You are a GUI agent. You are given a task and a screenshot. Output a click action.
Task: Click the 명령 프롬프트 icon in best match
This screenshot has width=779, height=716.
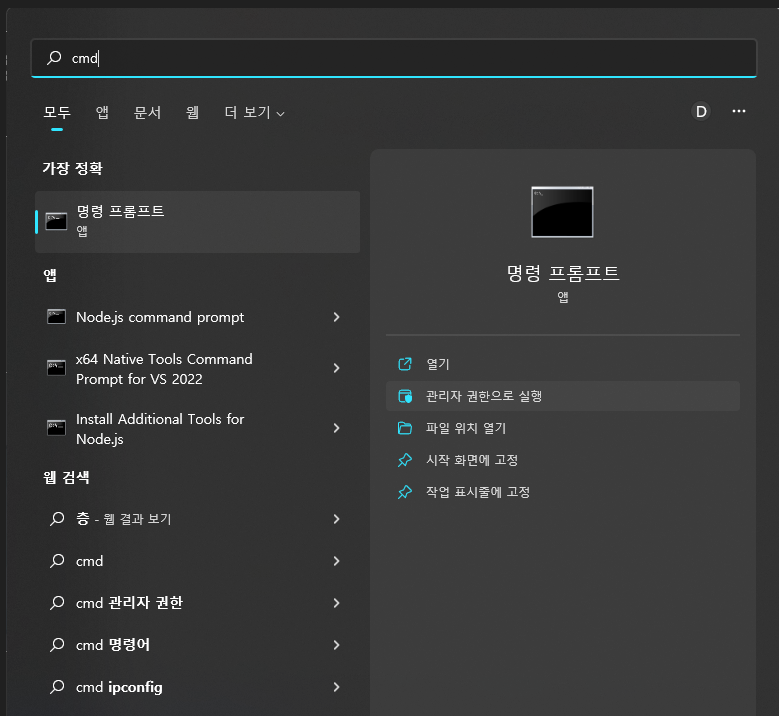click(56, 221)
